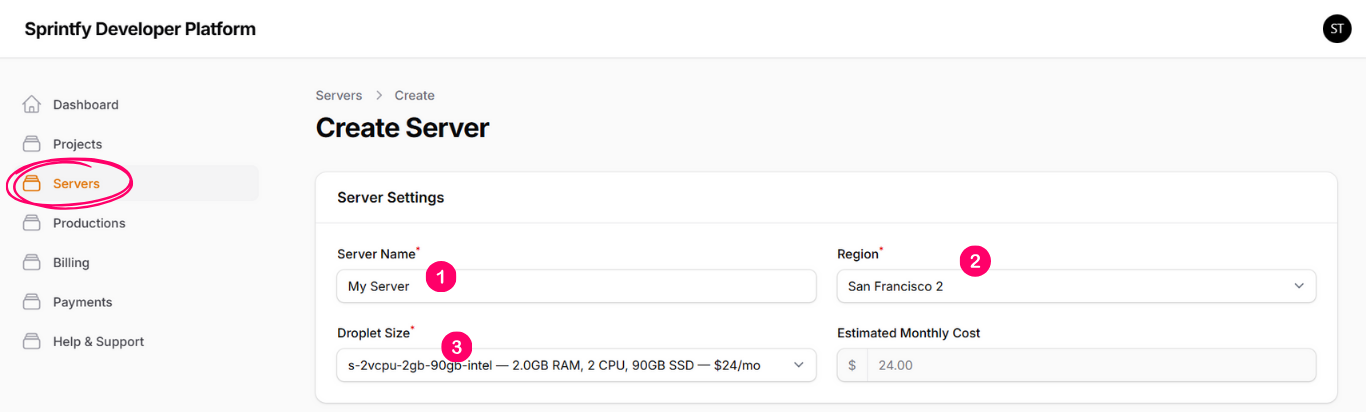Click the Estimated Monthly Cost field
This screenshot has height=412, width=1366.
click(1090, 365)
